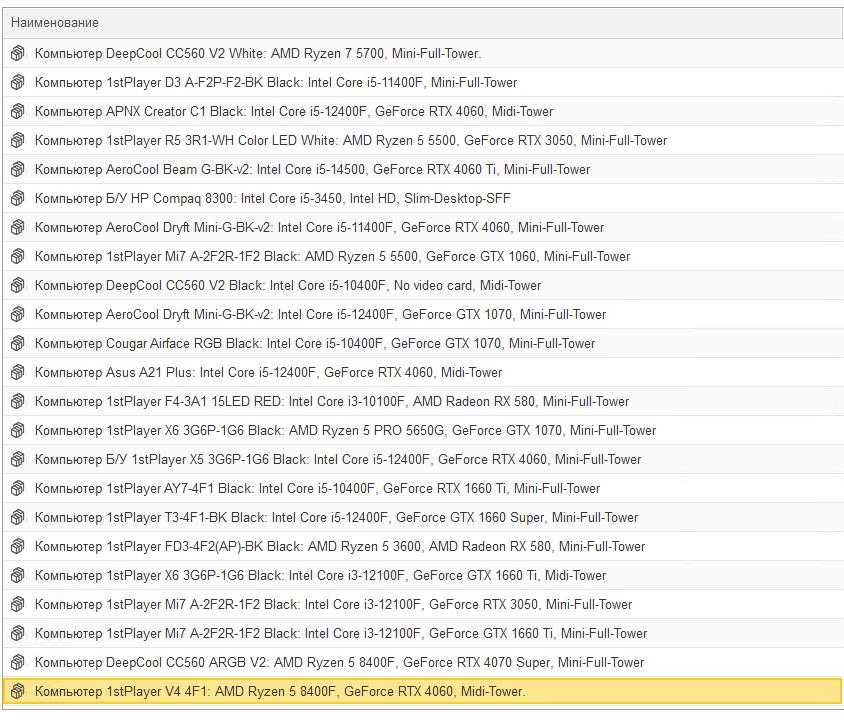This screenshot has height=721, width=844.
Task: Select Компьютер 1stPlayer R5 3R1-WH Color LED text
Action: [x=351, y=141]
